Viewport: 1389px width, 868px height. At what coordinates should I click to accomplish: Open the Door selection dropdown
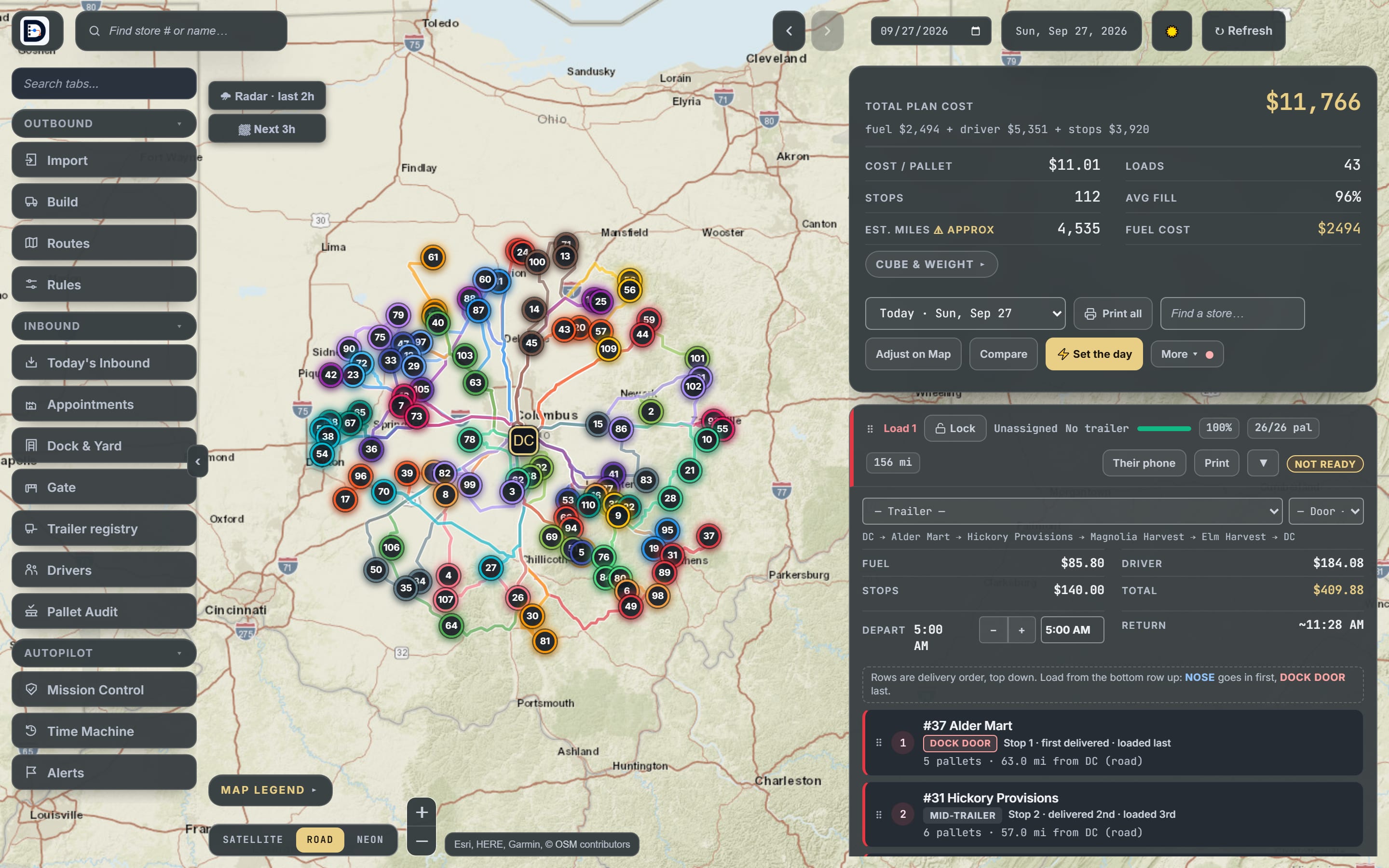pyautogui.click(x=1326, y=511)
